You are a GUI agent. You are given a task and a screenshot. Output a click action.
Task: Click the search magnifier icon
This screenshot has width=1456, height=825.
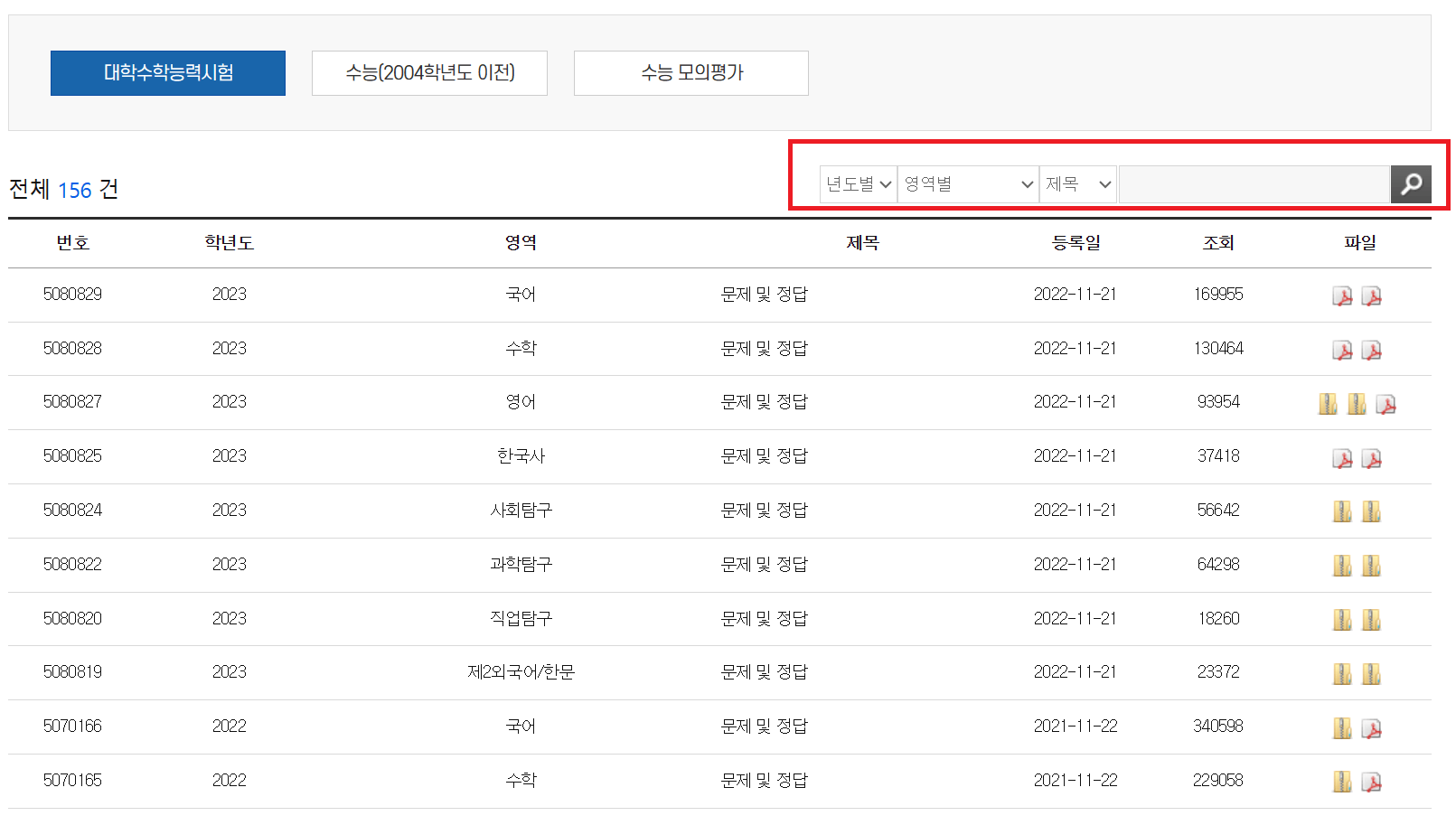tap(1410, 183)
